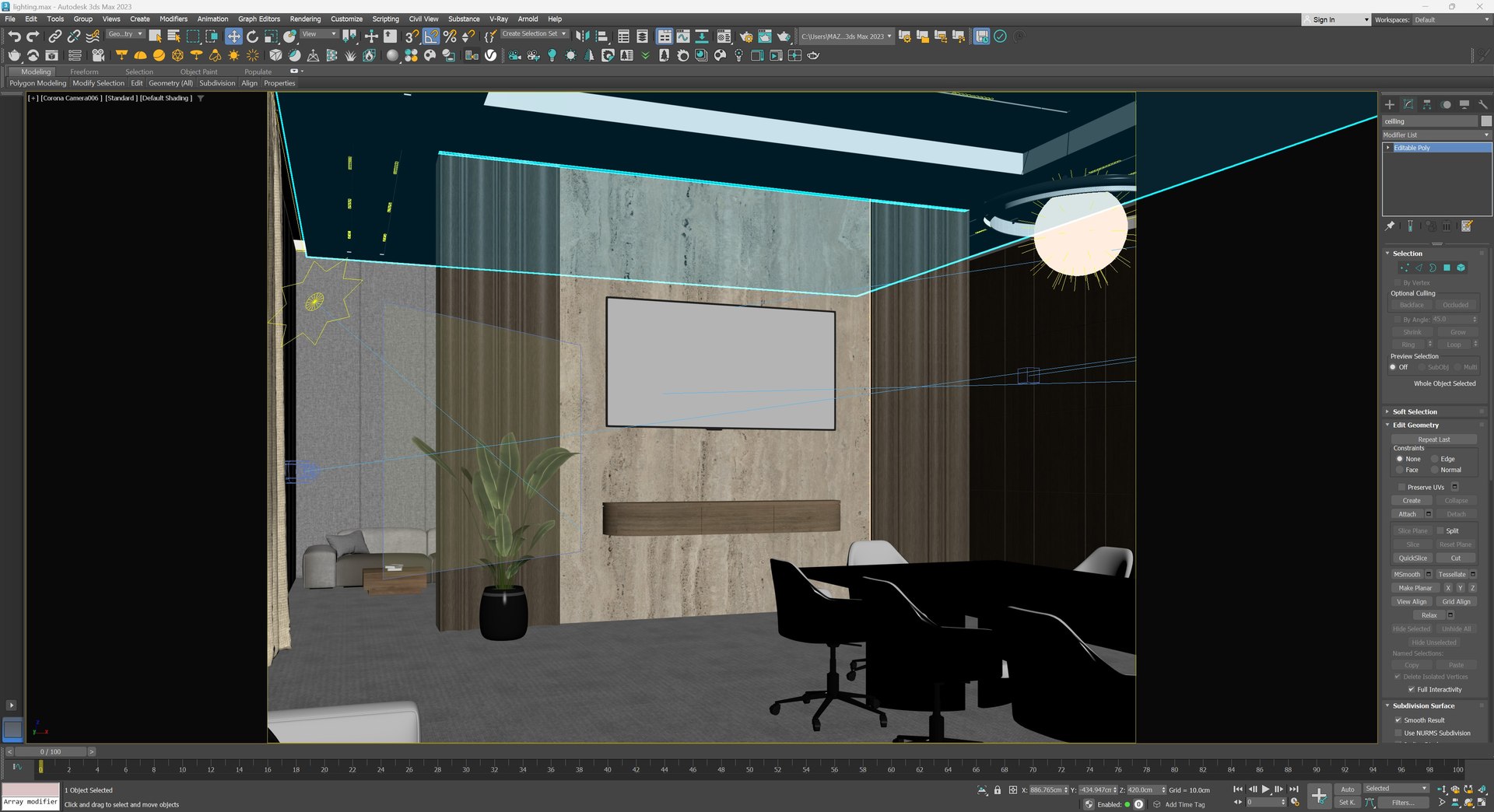Toggle the Smooth Result checkbox
The image size is (1494, 812).
tap(1398, 720)
